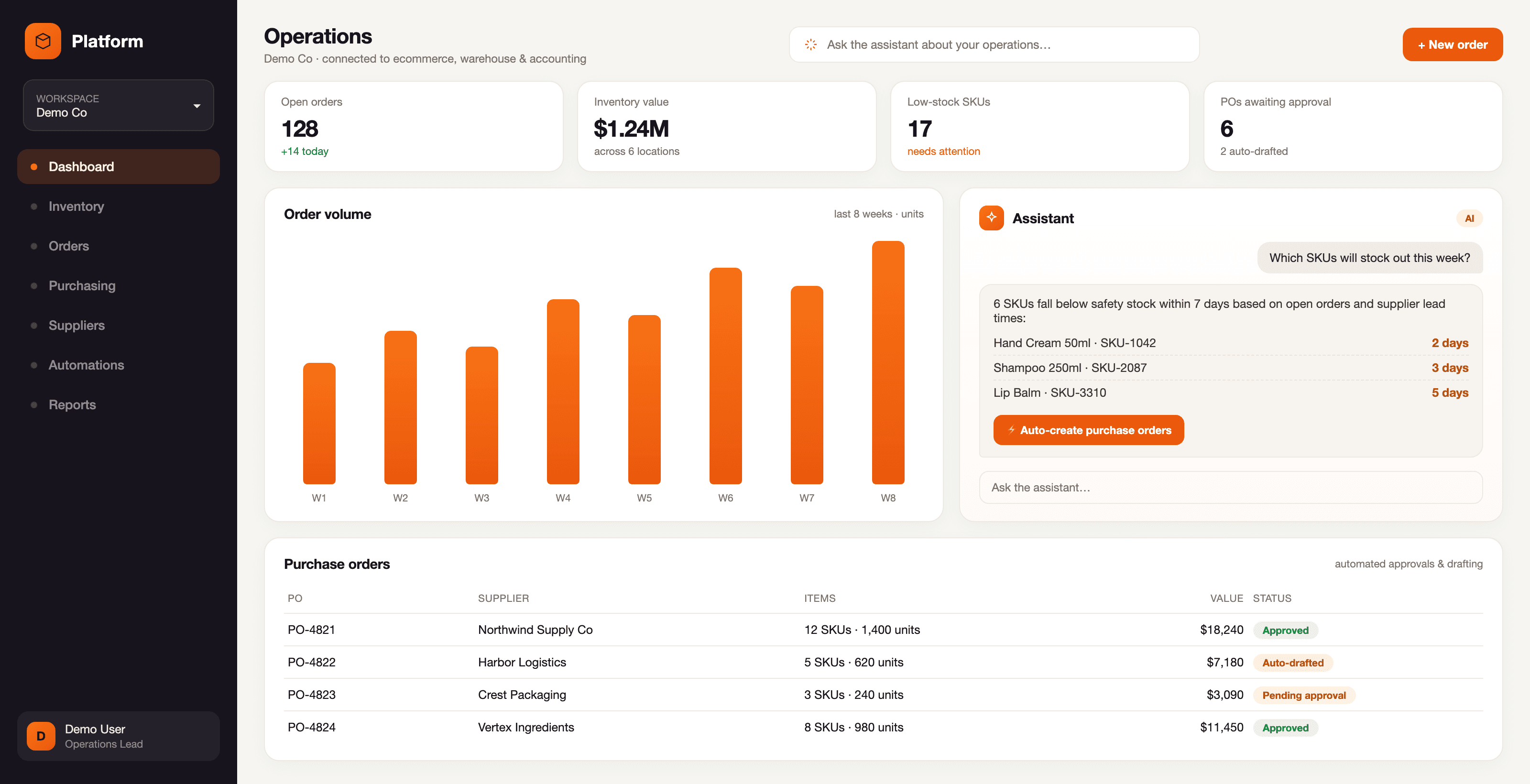Click the New order button
This screenshot has width=1530, height=784.
pos(1452,44)
